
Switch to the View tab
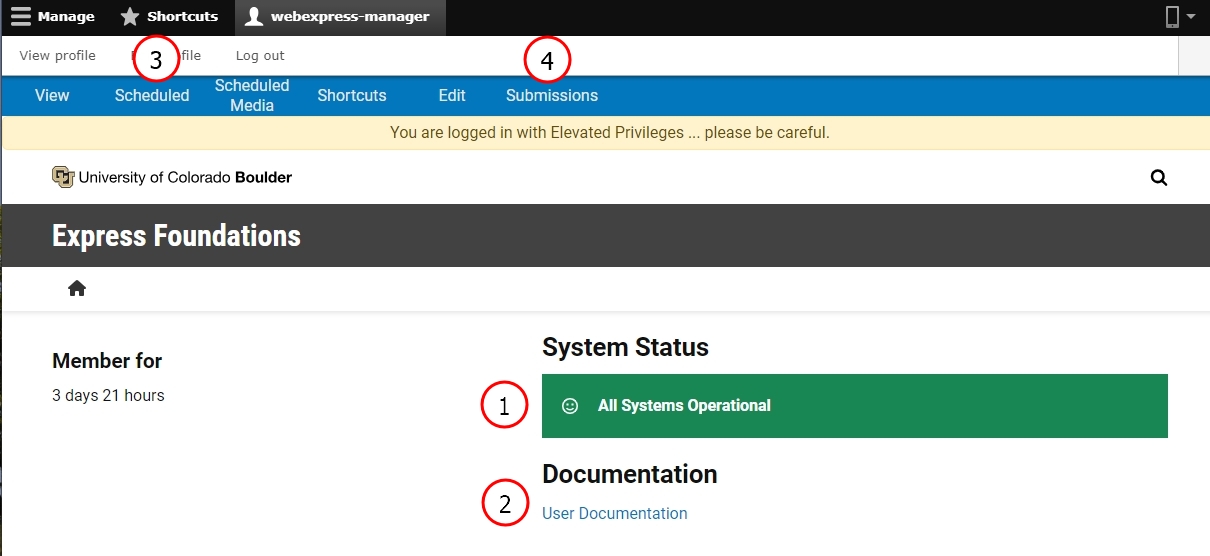52,96
